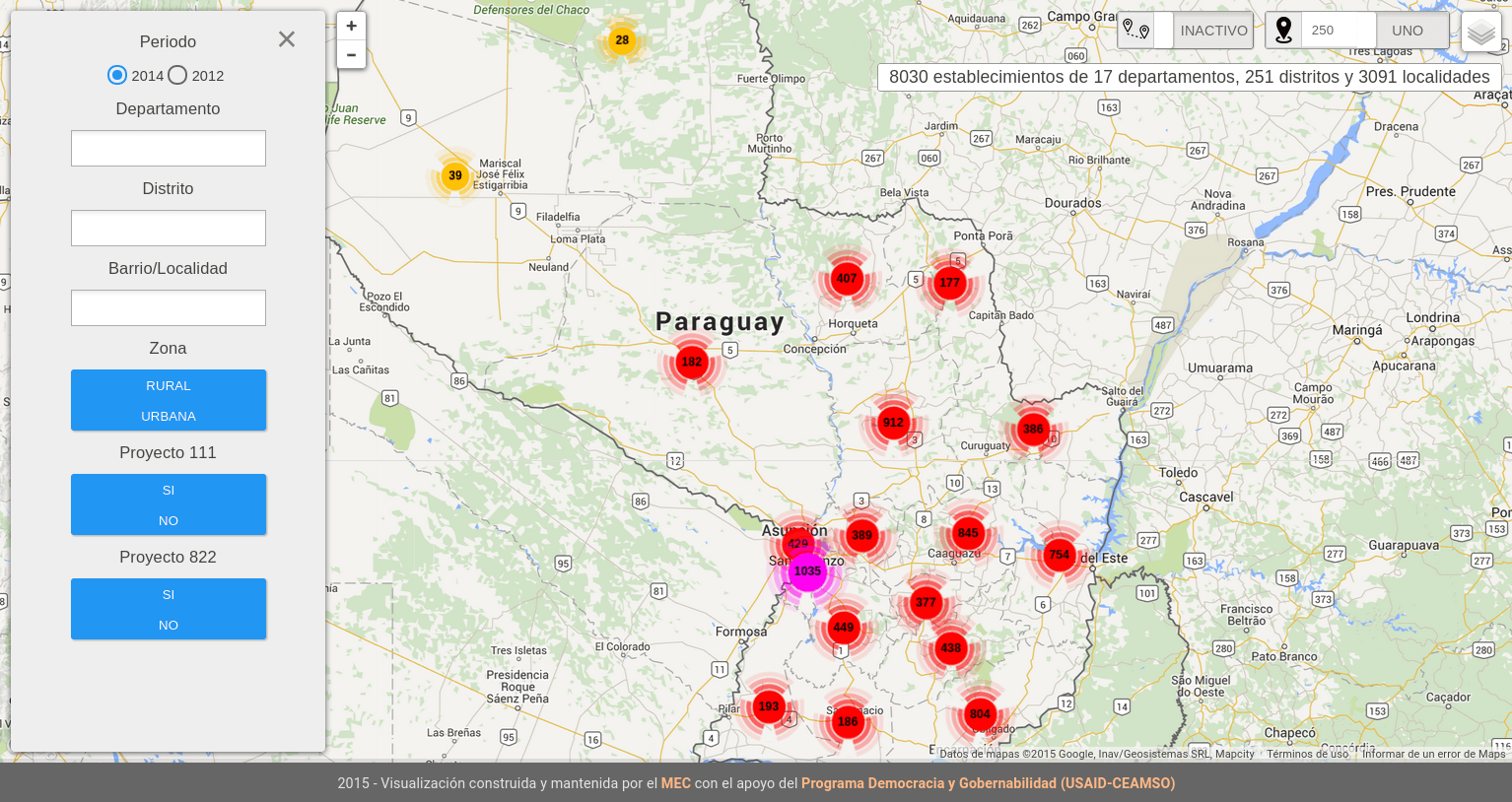Viewport: 1512px width, 802px height.
Task: Set Proyecto 822 filter to NO
Action: [169, 625]
